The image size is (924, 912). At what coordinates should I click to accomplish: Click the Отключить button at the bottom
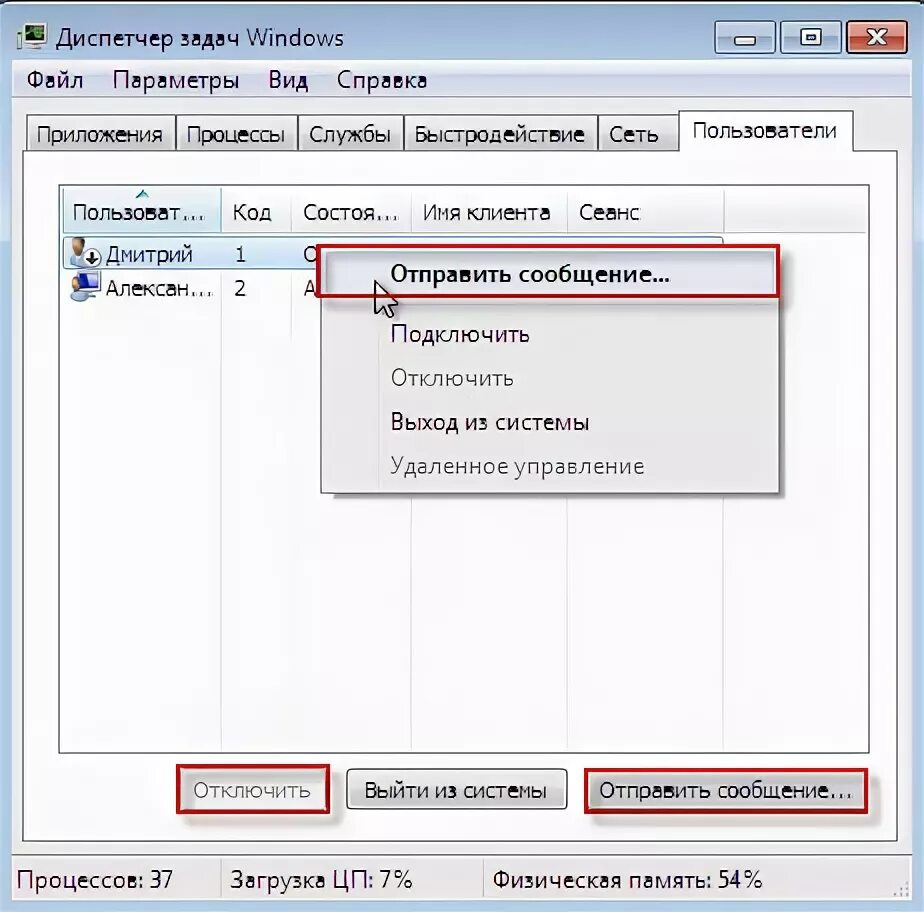(x=252, y=789)
